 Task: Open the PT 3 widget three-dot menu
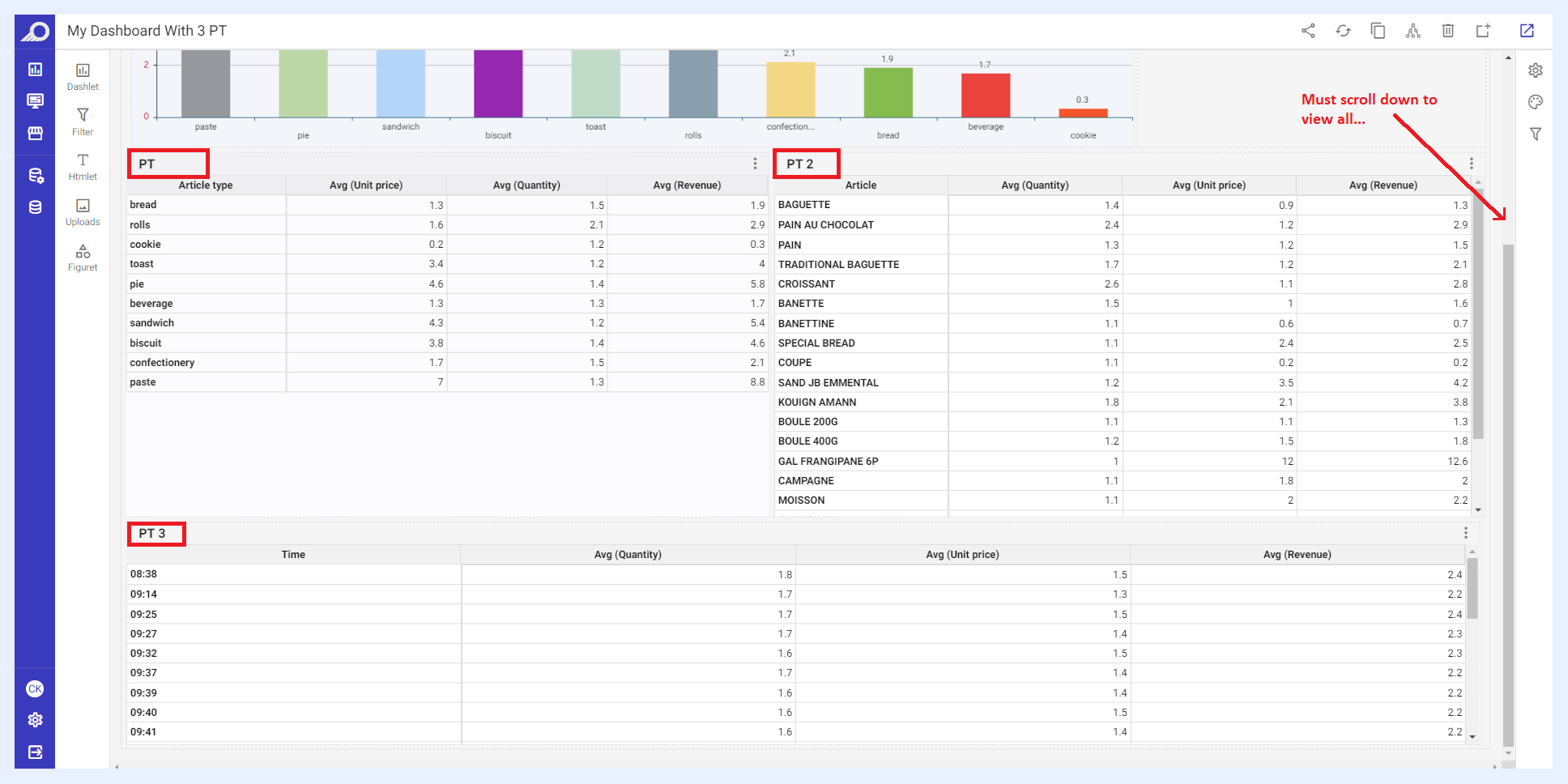pyautogui.click(x=1465, y=533)
